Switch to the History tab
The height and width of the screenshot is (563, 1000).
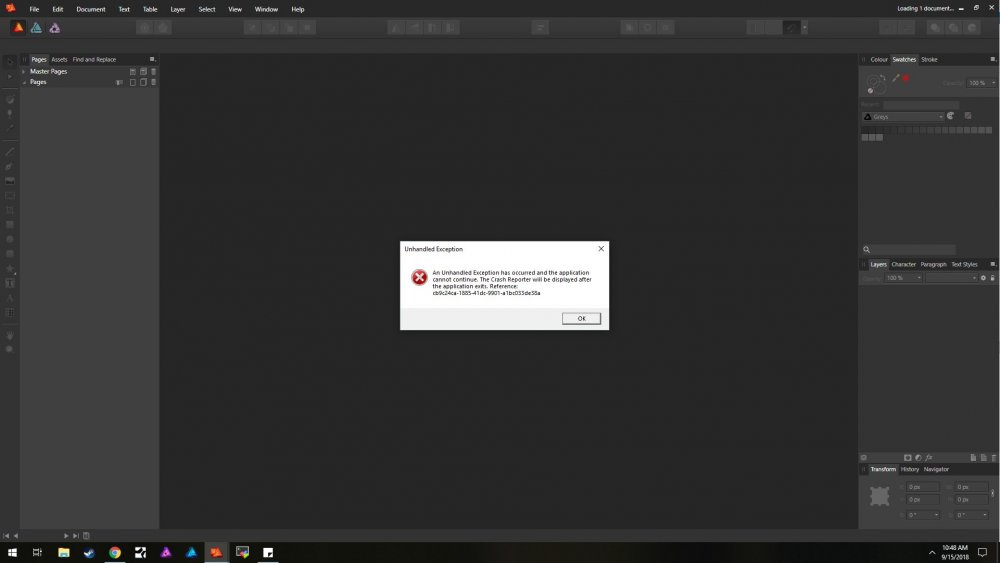(x=909, y=469)
